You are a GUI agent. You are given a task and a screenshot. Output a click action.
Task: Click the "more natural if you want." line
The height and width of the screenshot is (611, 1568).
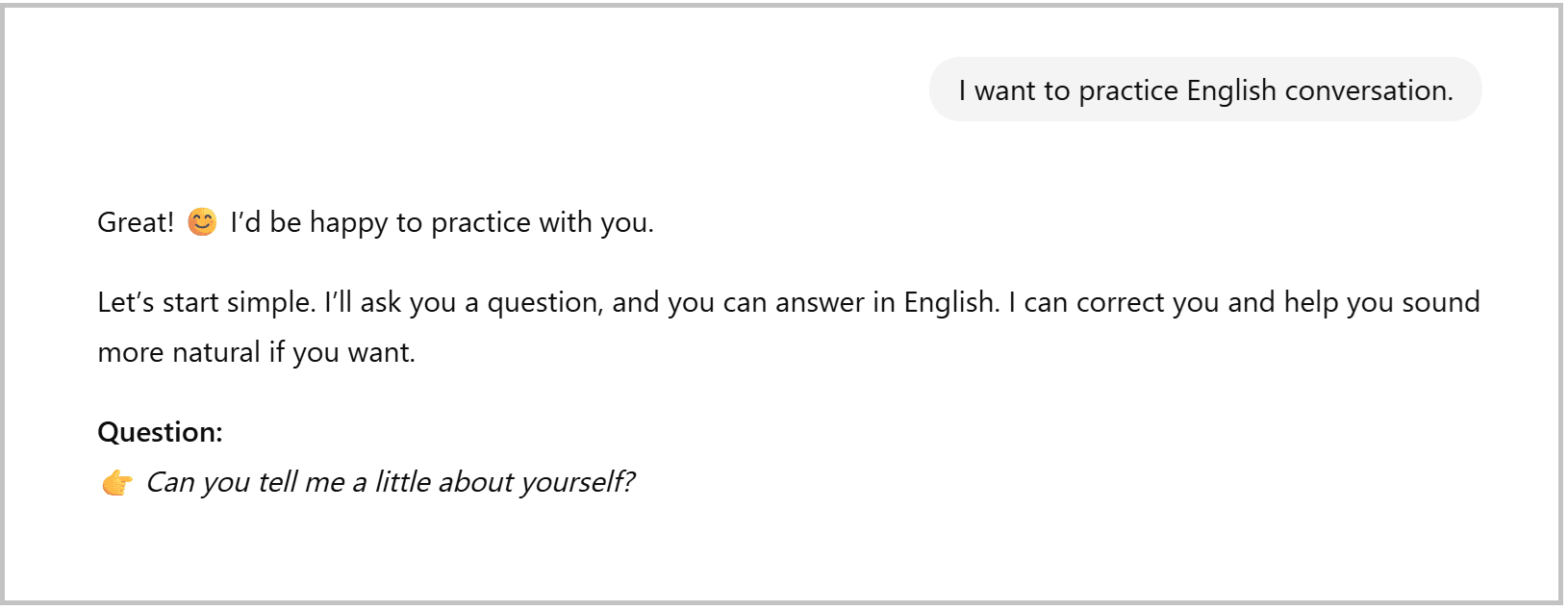pyautogui.click(x=256, y=352)
